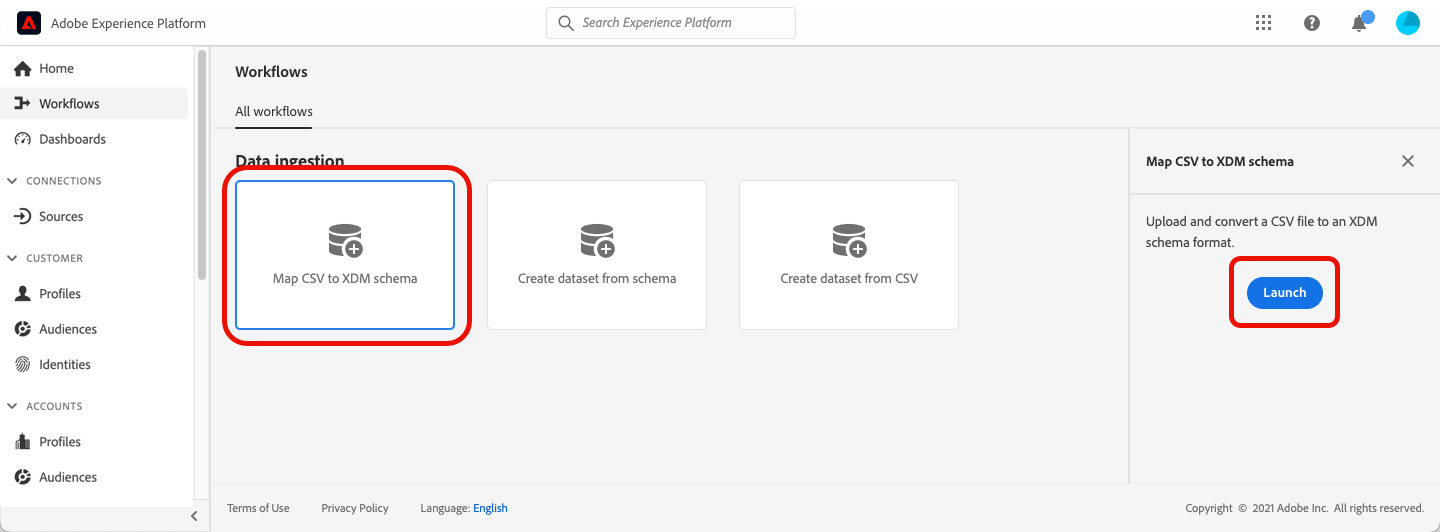Click the Sources arrow icon

[x=22, y=217]
